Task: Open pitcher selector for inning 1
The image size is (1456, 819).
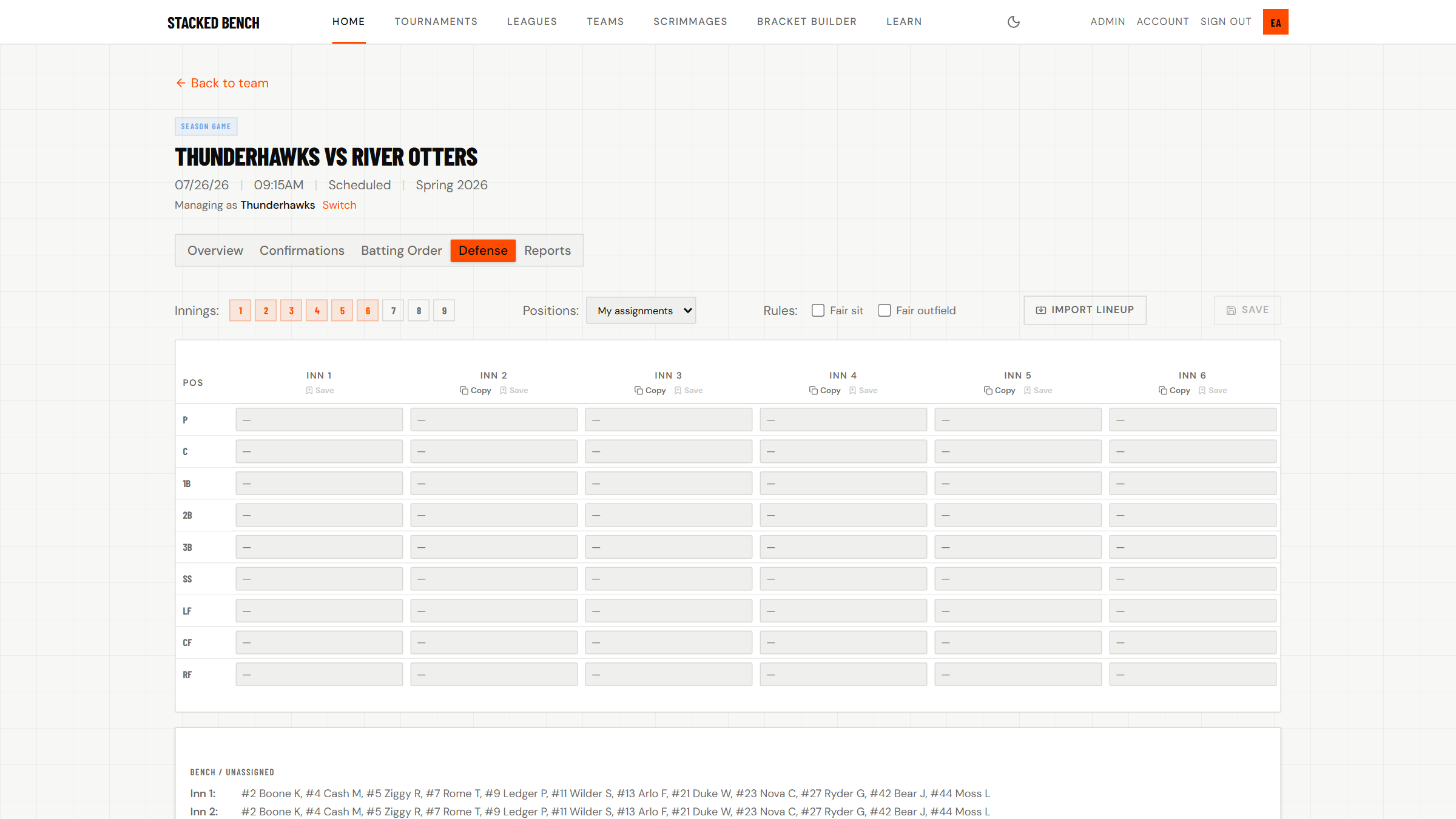Action: pyautogui.click(x=319, y=420)
